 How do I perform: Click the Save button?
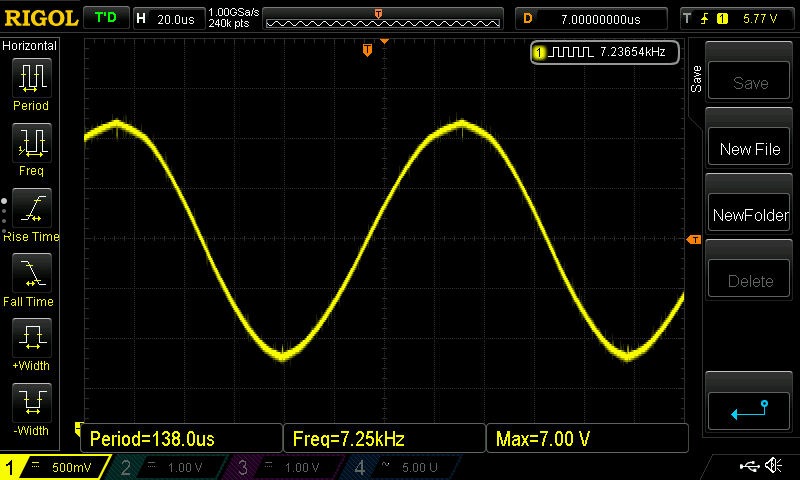(x=749, y=80)
